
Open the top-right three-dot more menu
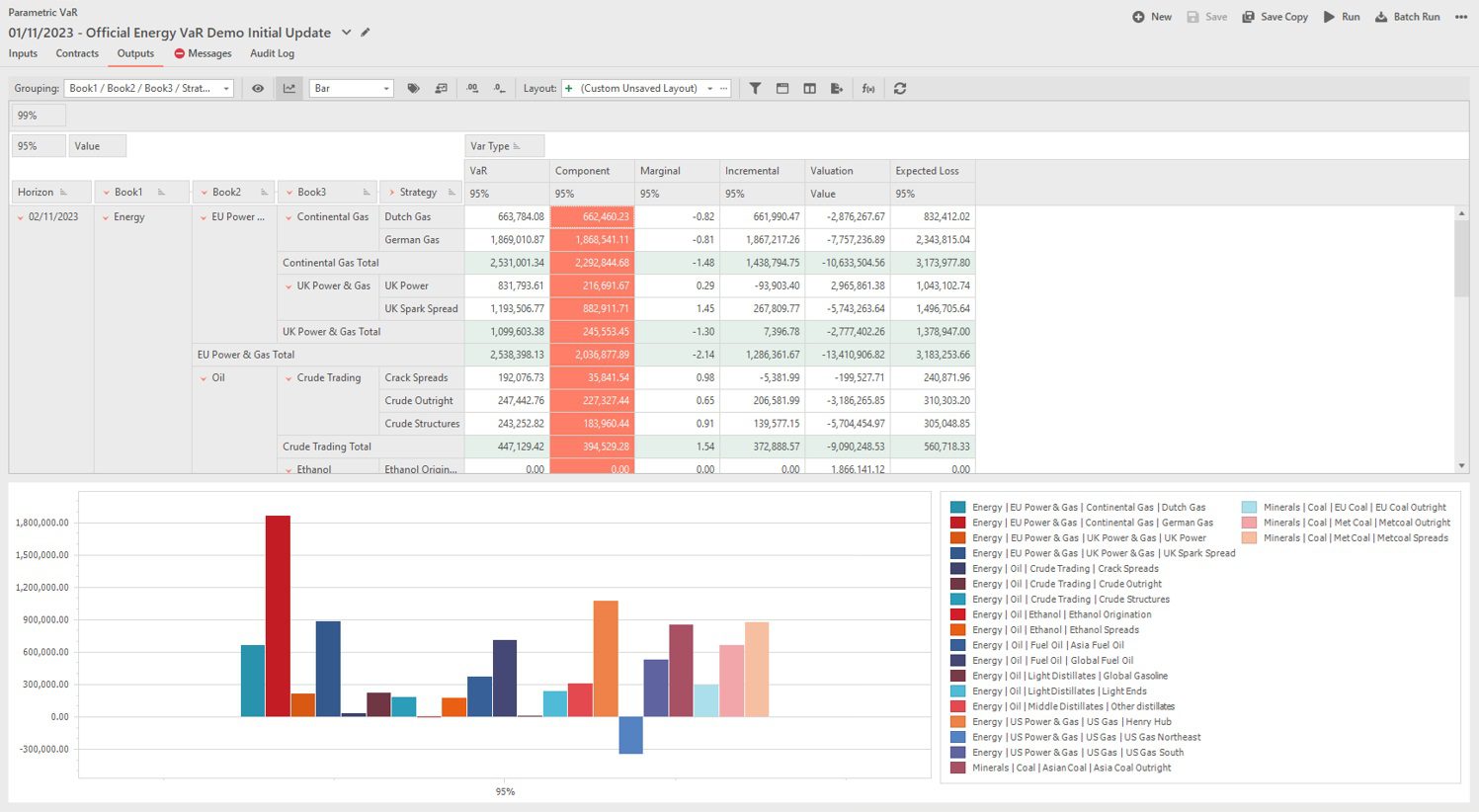(1461, 17)
